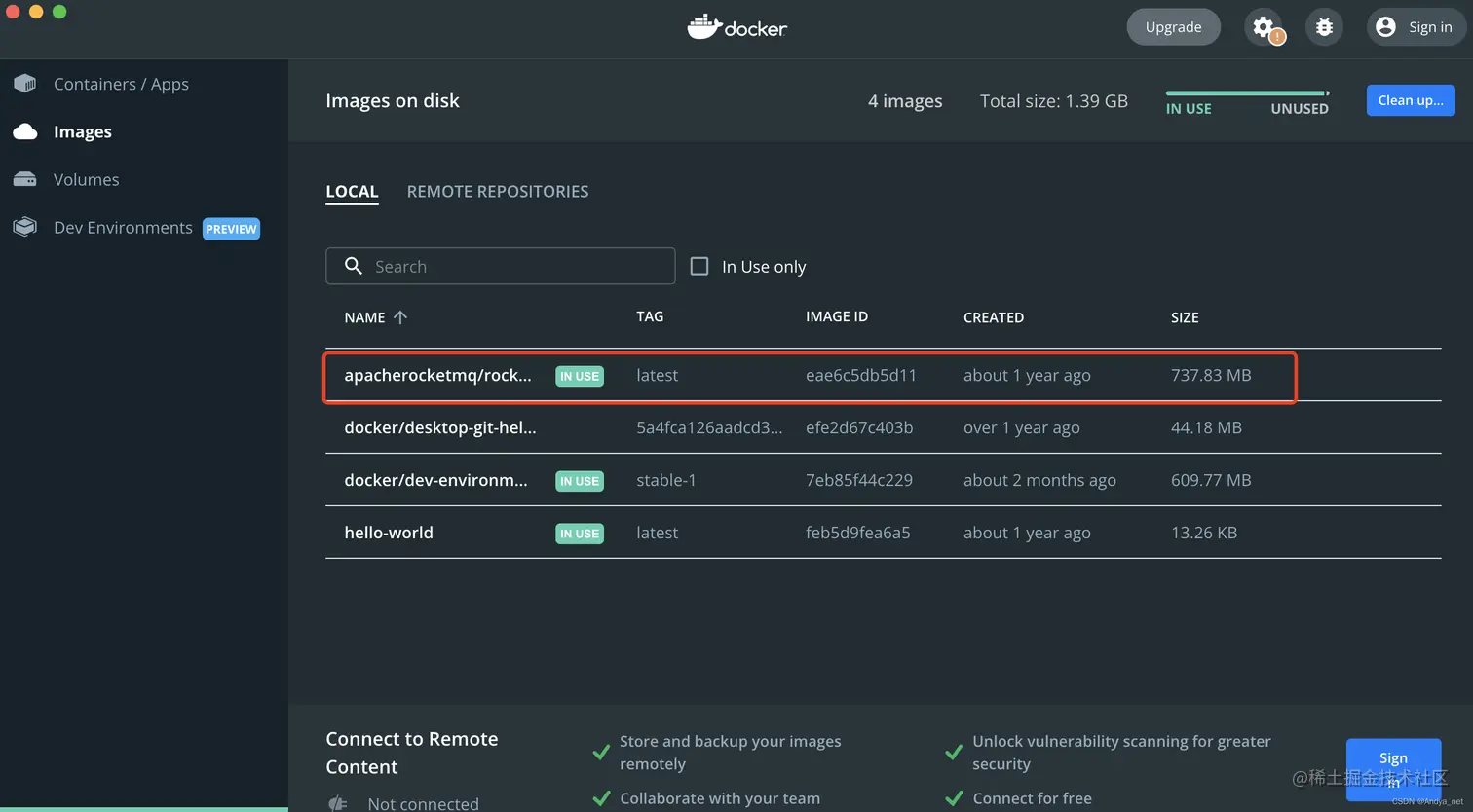Enable the In Use only filter
This screenshot has width=1473, height=812.
point(699,266)
